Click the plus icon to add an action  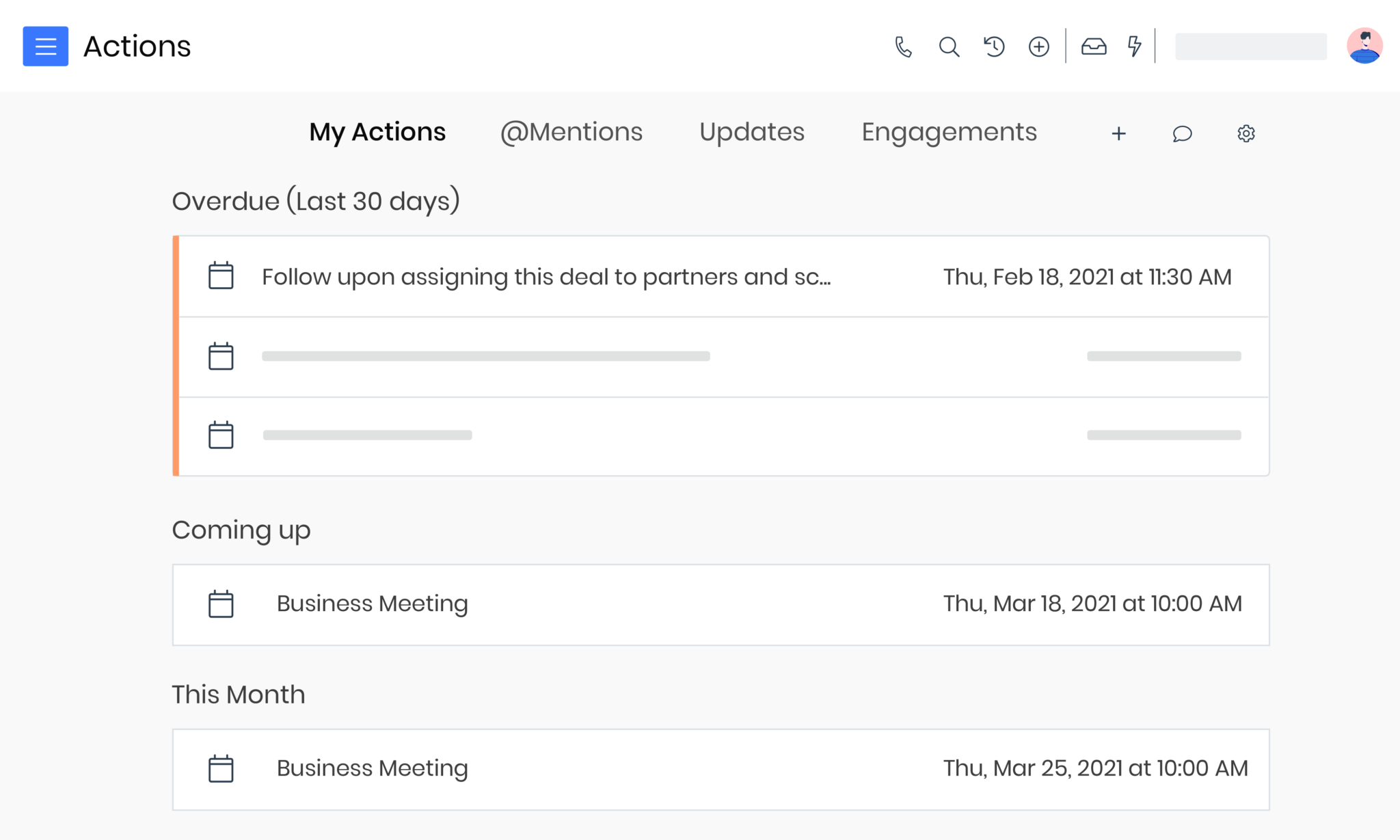click(x=1118, y=133)
